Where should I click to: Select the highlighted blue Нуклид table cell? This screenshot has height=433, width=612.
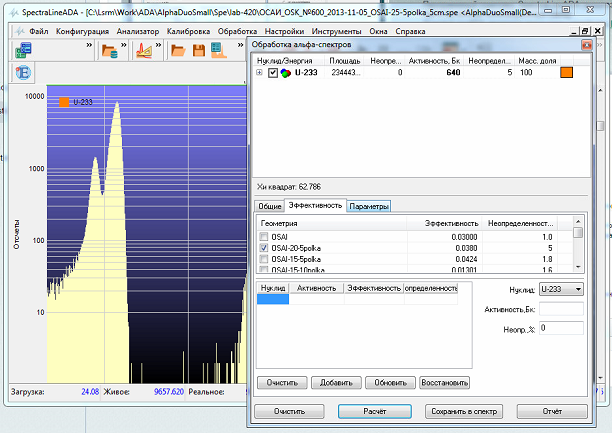click(273, 299)
